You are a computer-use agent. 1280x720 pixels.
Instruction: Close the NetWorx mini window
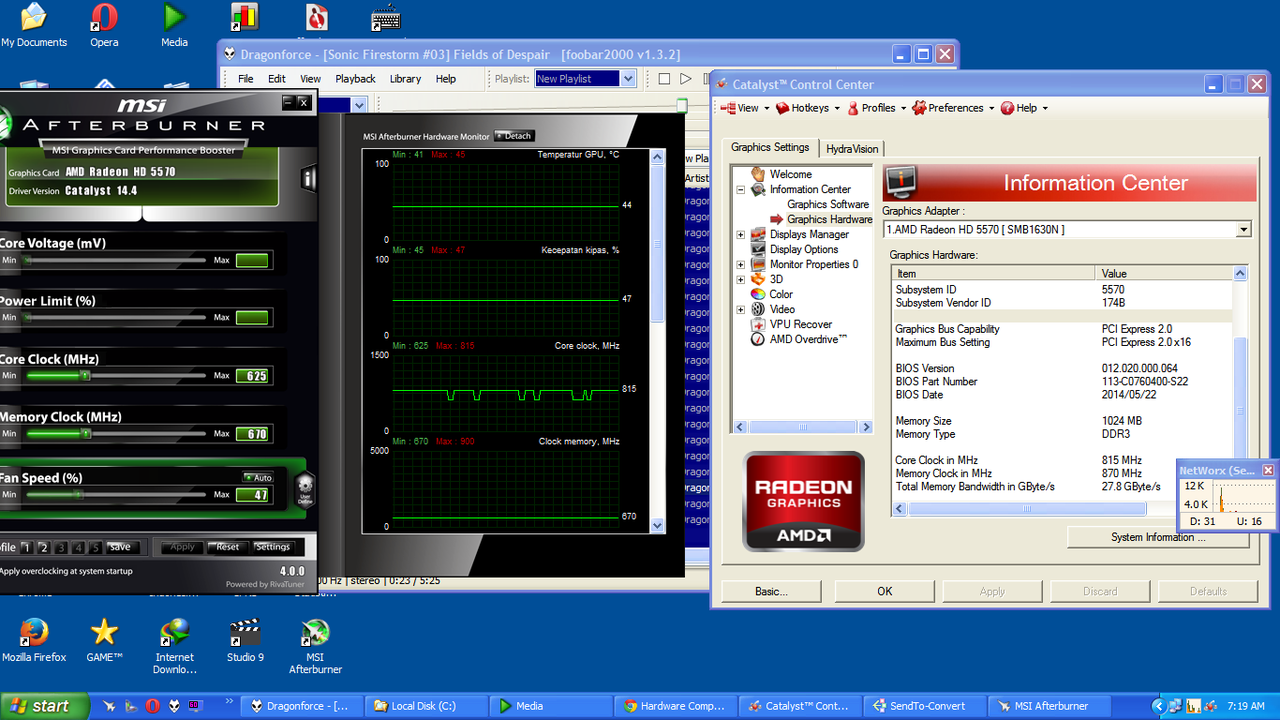point(1268,470)
